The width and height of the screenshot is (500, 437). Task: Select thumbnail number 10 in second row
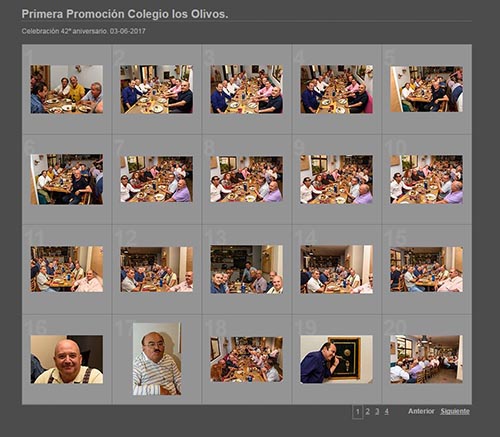tap(426, 179)
